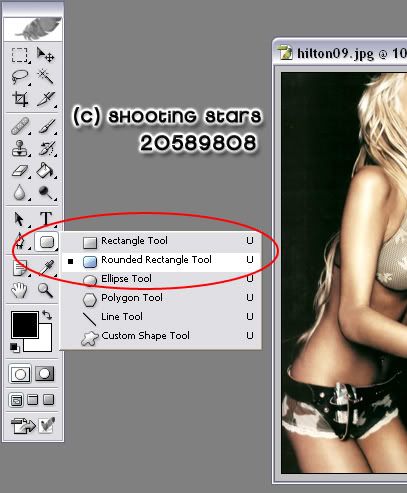Click the black foreground color swatch
Viewport: 407px width, 493px height.
point(25,325)
